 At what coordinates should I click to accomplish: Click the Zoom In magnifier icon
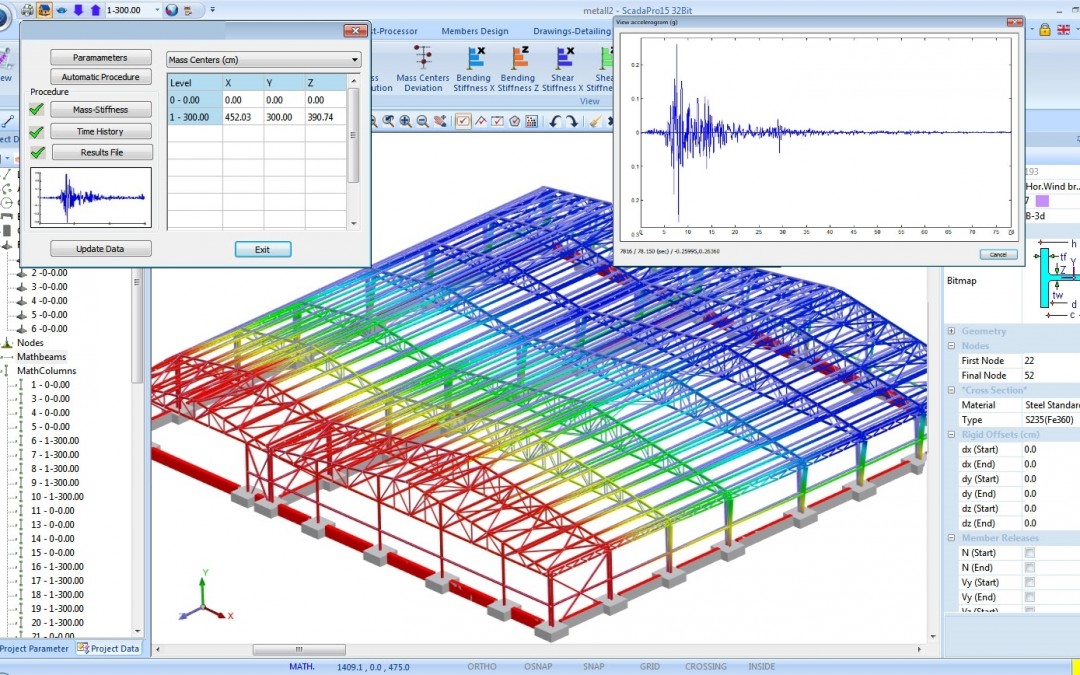[405, 120]
